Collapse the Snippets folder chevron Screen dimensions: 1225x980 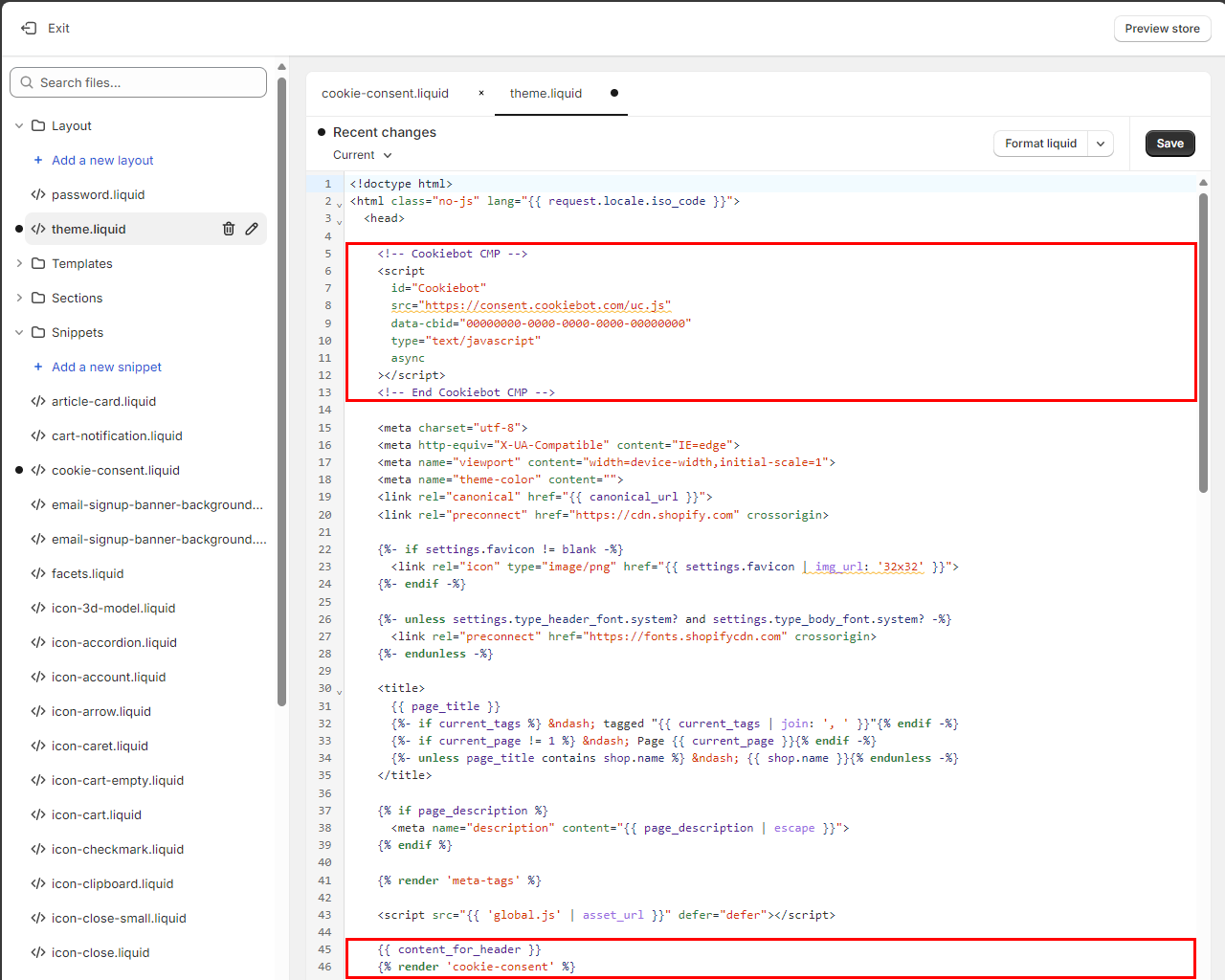coord(19,332)
